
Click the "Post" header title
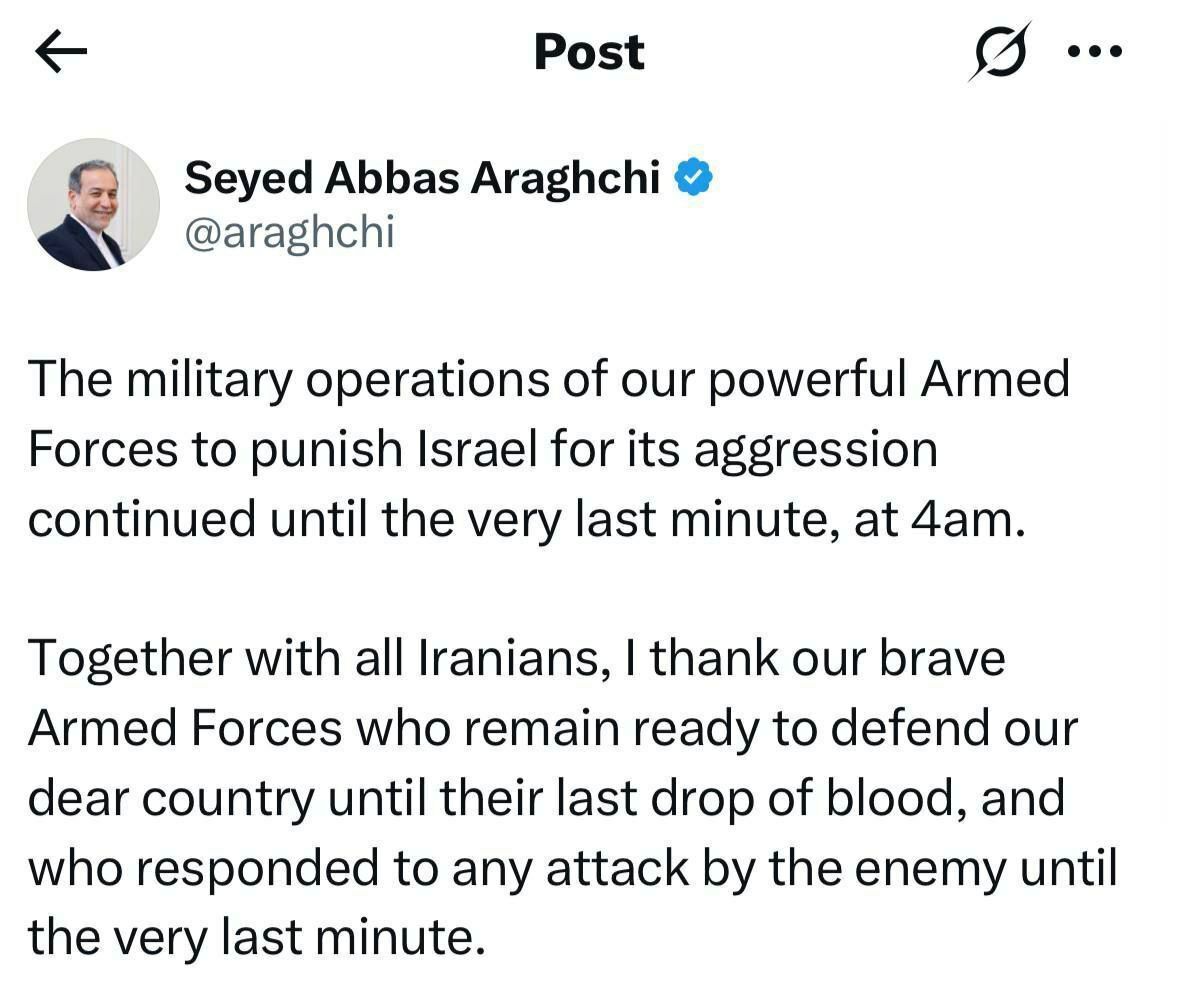[589, 52]
